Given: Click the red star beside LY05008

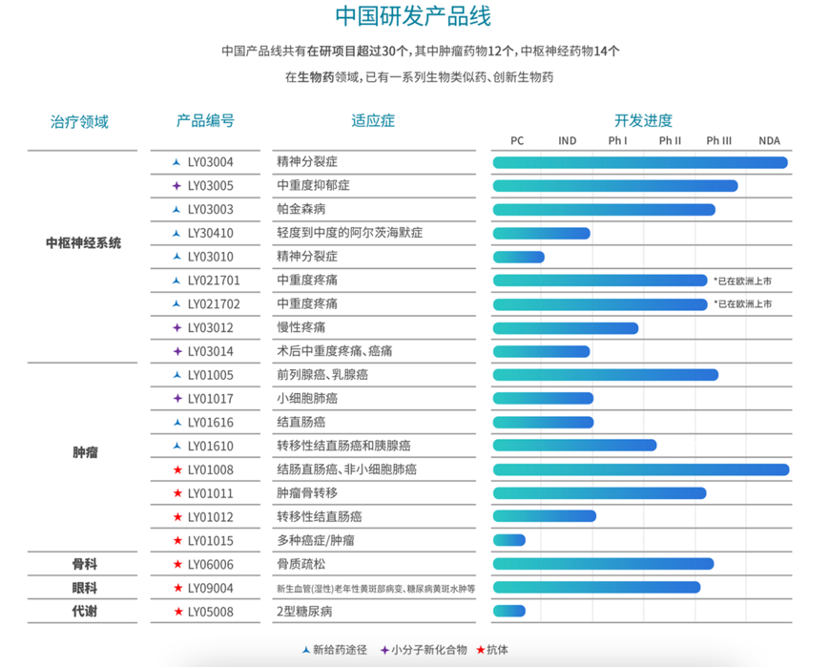Looking at the screenshot, I should (177, 611).
